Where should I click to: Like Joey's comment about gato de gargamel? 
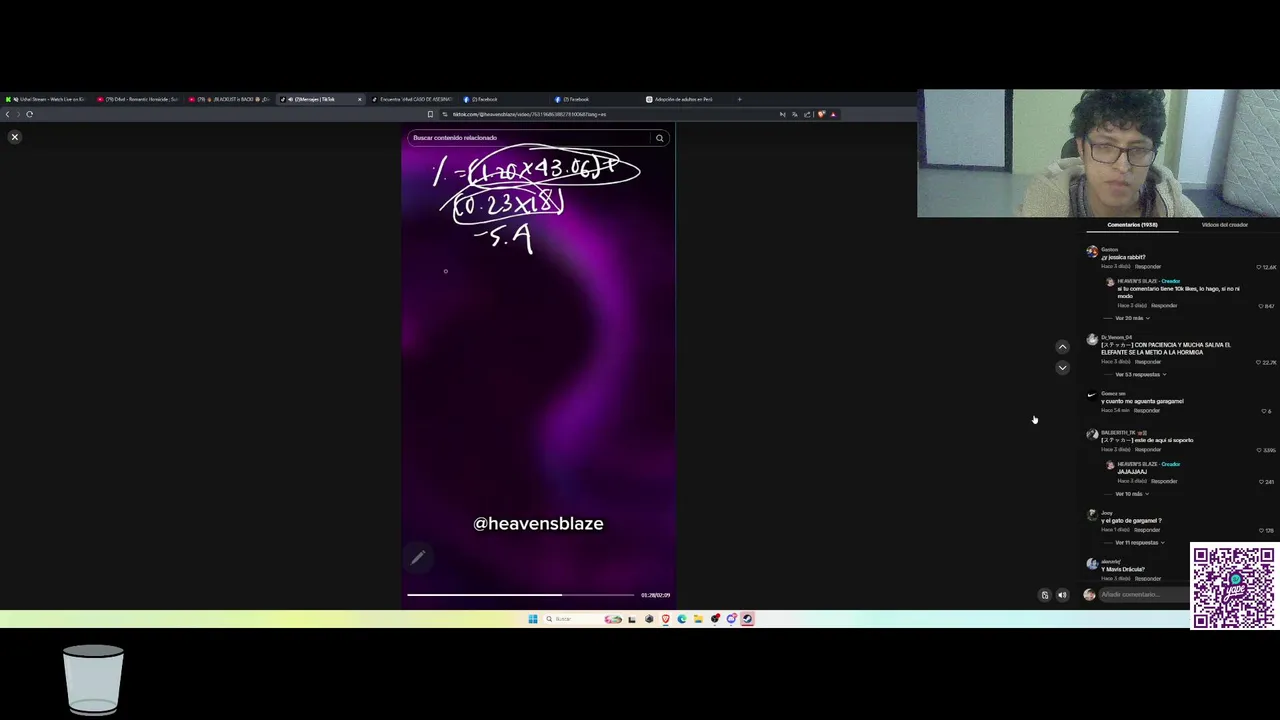click(1260, 531)
